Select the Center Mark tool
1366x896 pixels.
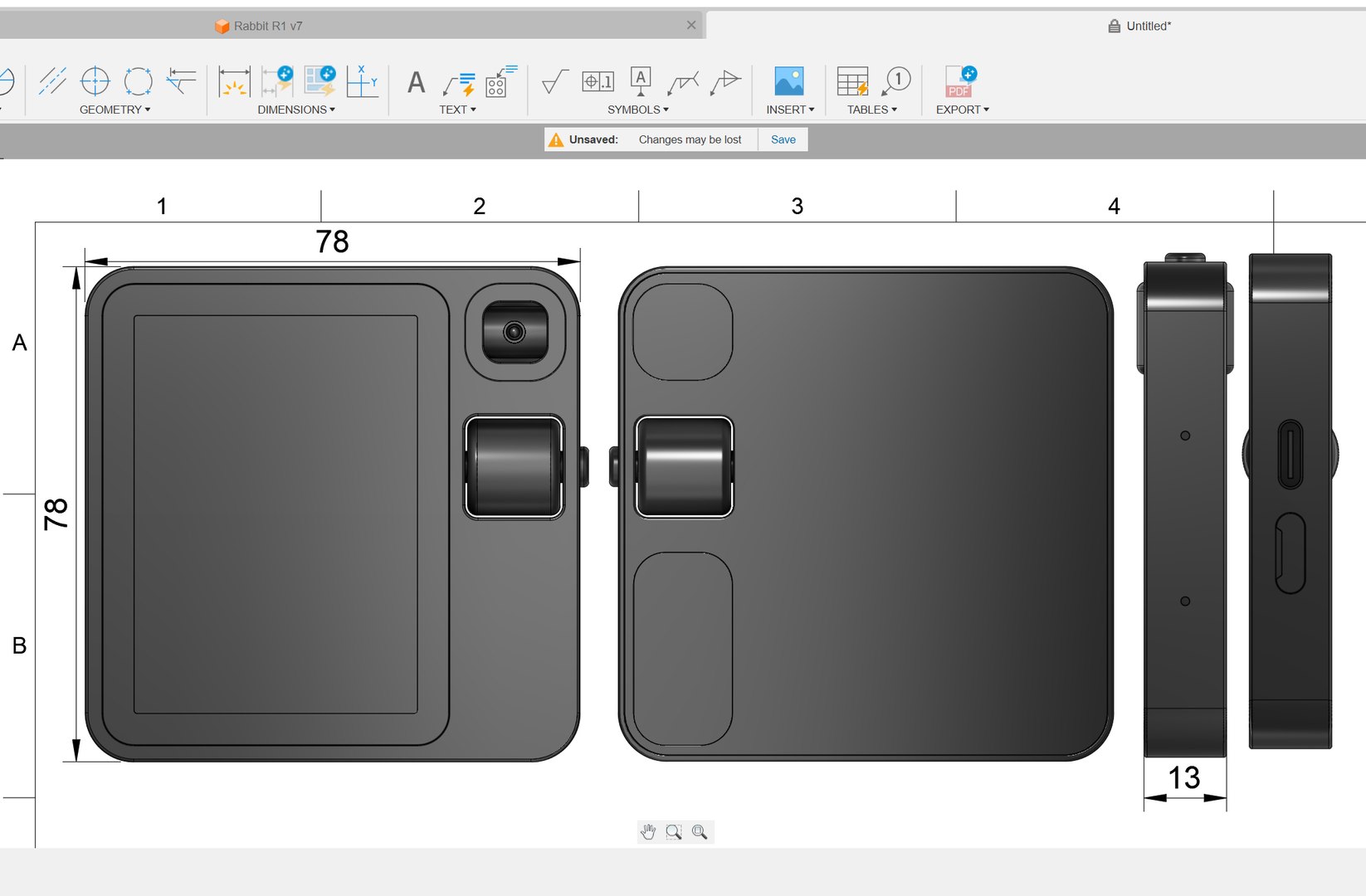click(95, 81)
